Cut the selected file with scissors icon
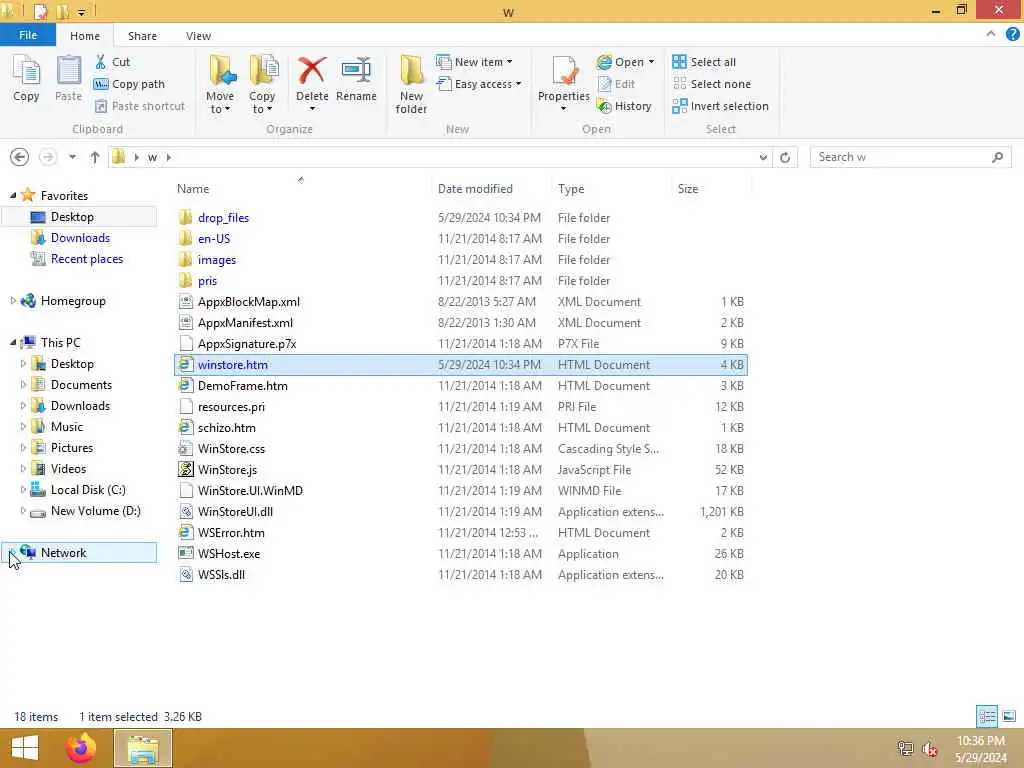Image resolution: width=1024 pixels, height=768 pixels. point(112,62)
